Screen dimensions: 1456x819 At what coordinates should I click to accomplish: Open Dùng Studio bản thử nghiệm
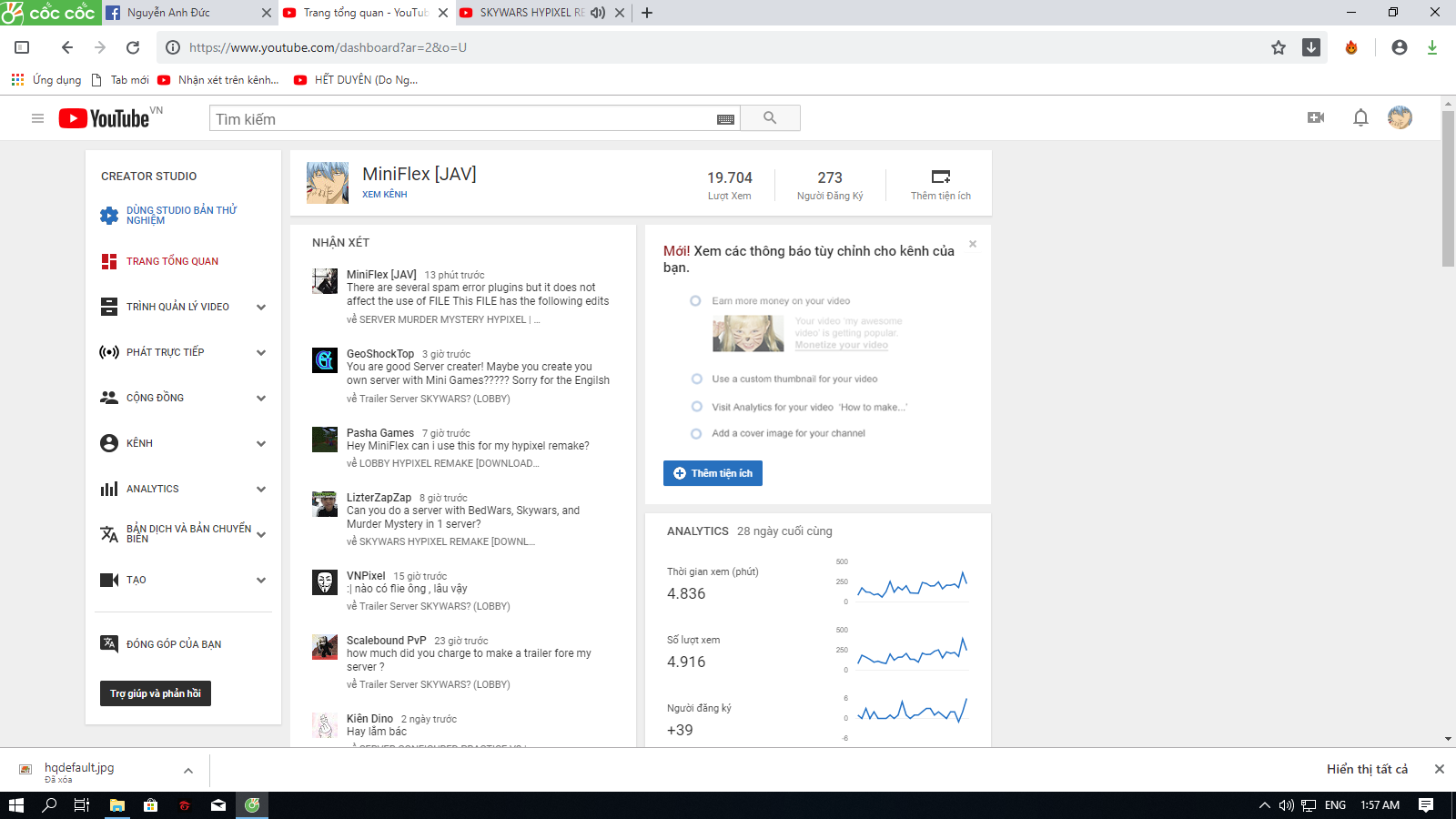click(x=181, y=215)
